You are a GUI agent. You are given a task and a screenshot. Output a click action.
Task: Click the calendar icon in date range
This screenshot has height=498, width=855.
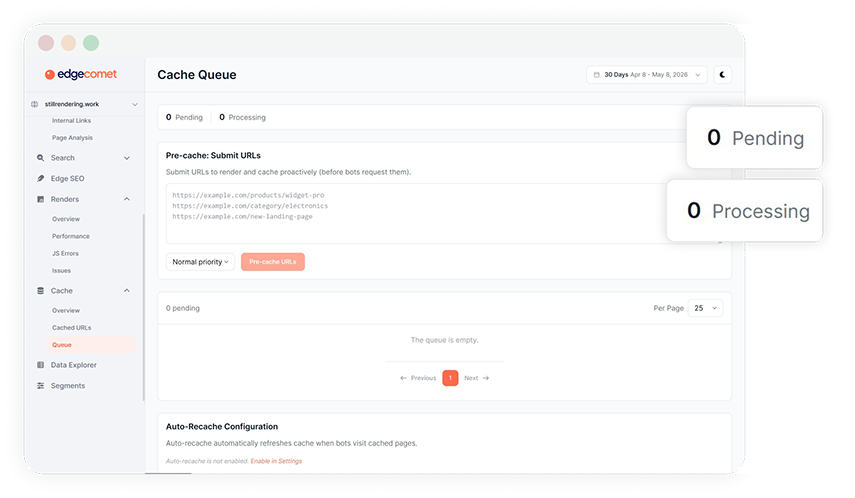tap(597, 75)
